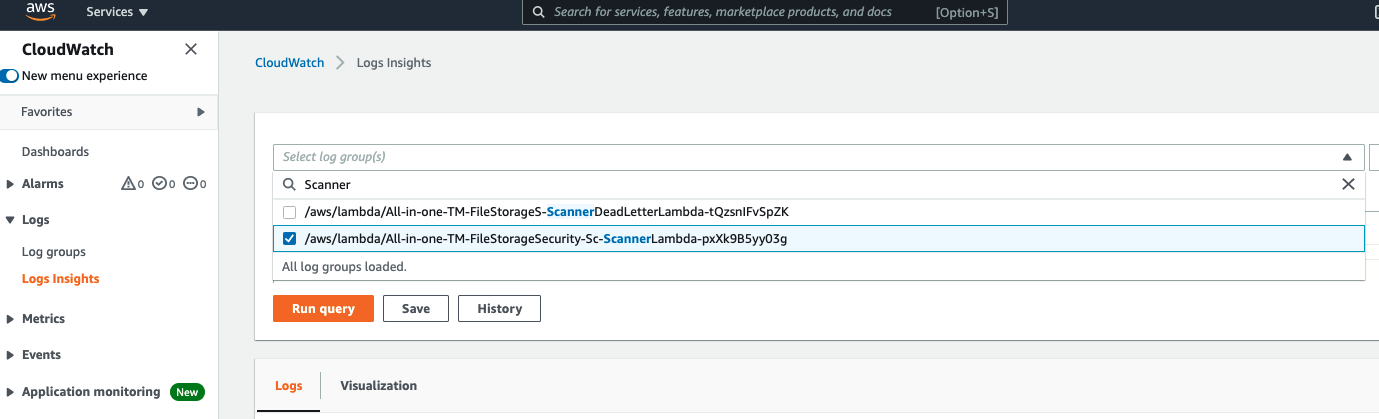The width and height of the screenshot is (1379, 419).
Task: Collapse the Logs section triangle
Action: click(x=10, y=220)
